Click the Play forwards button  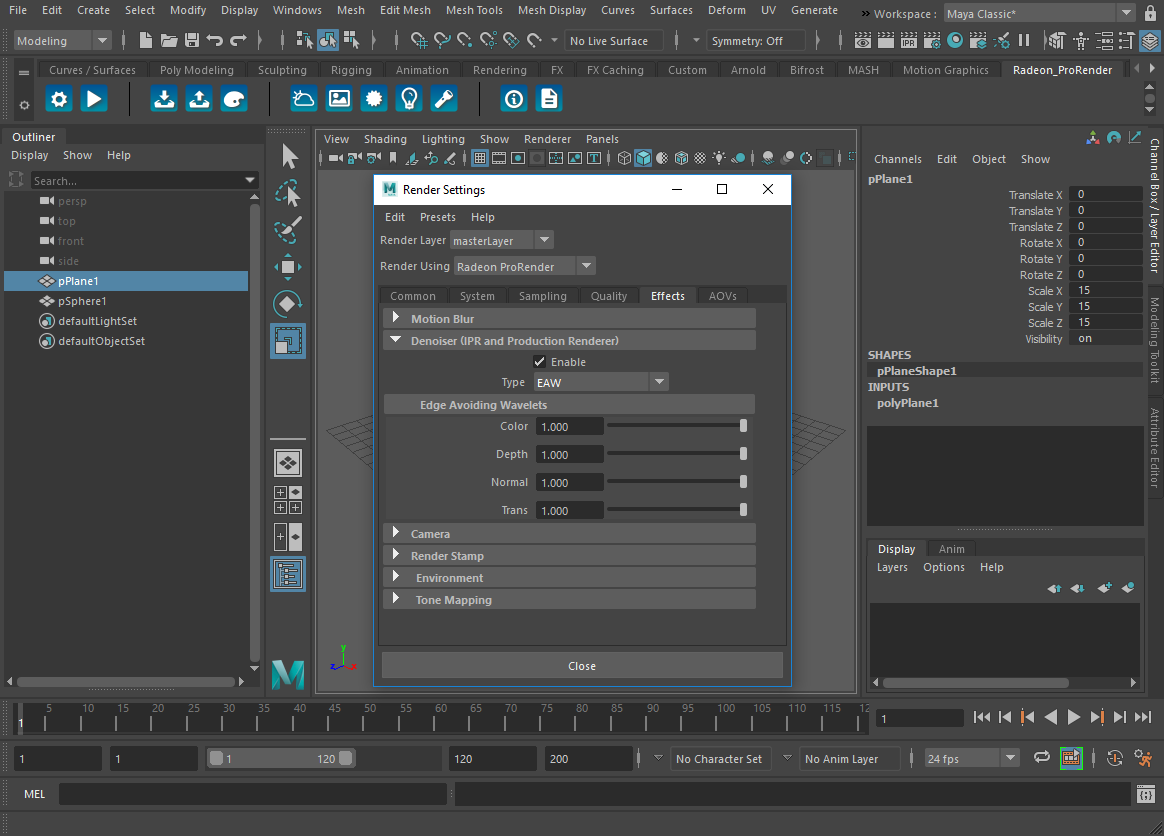point(1073,717)
